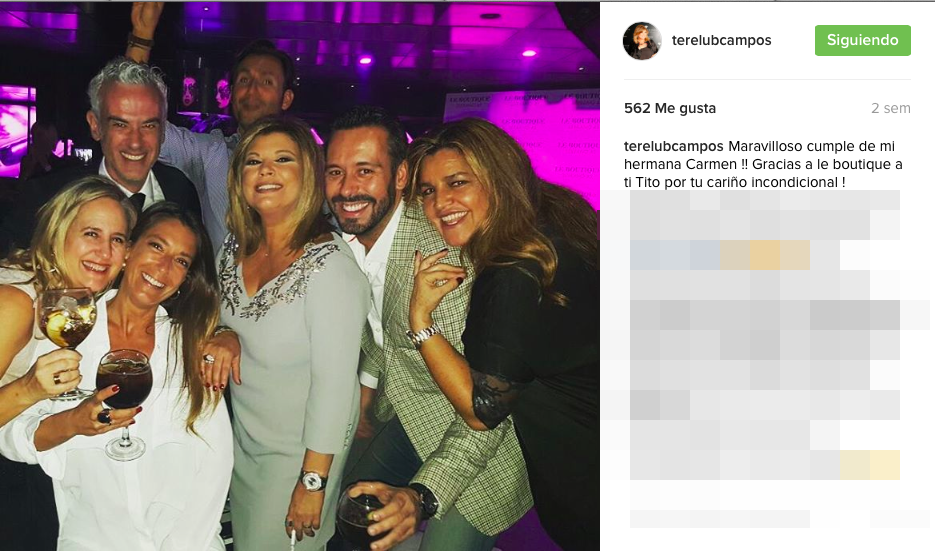Screen dimensions: 935x551
Task: Click the orange-tinted blurred comment block
Action: 765,255
